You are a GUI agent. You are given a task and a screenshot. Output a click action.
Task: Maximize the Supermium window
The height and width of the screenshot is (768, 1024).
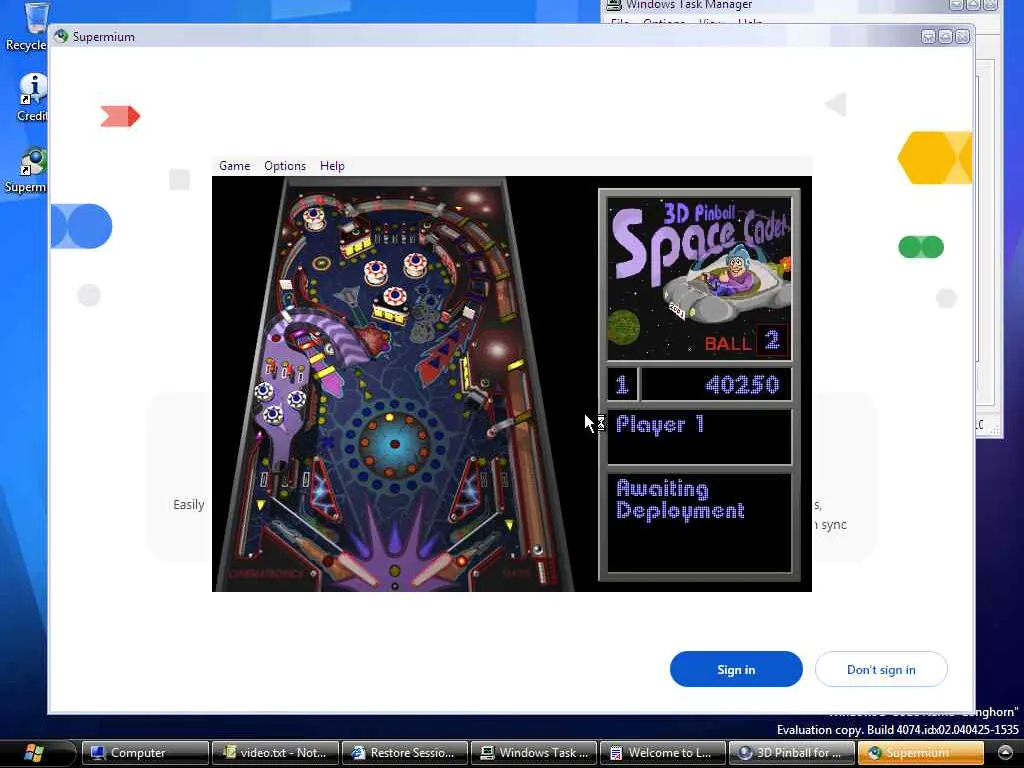tap(945, 37)
